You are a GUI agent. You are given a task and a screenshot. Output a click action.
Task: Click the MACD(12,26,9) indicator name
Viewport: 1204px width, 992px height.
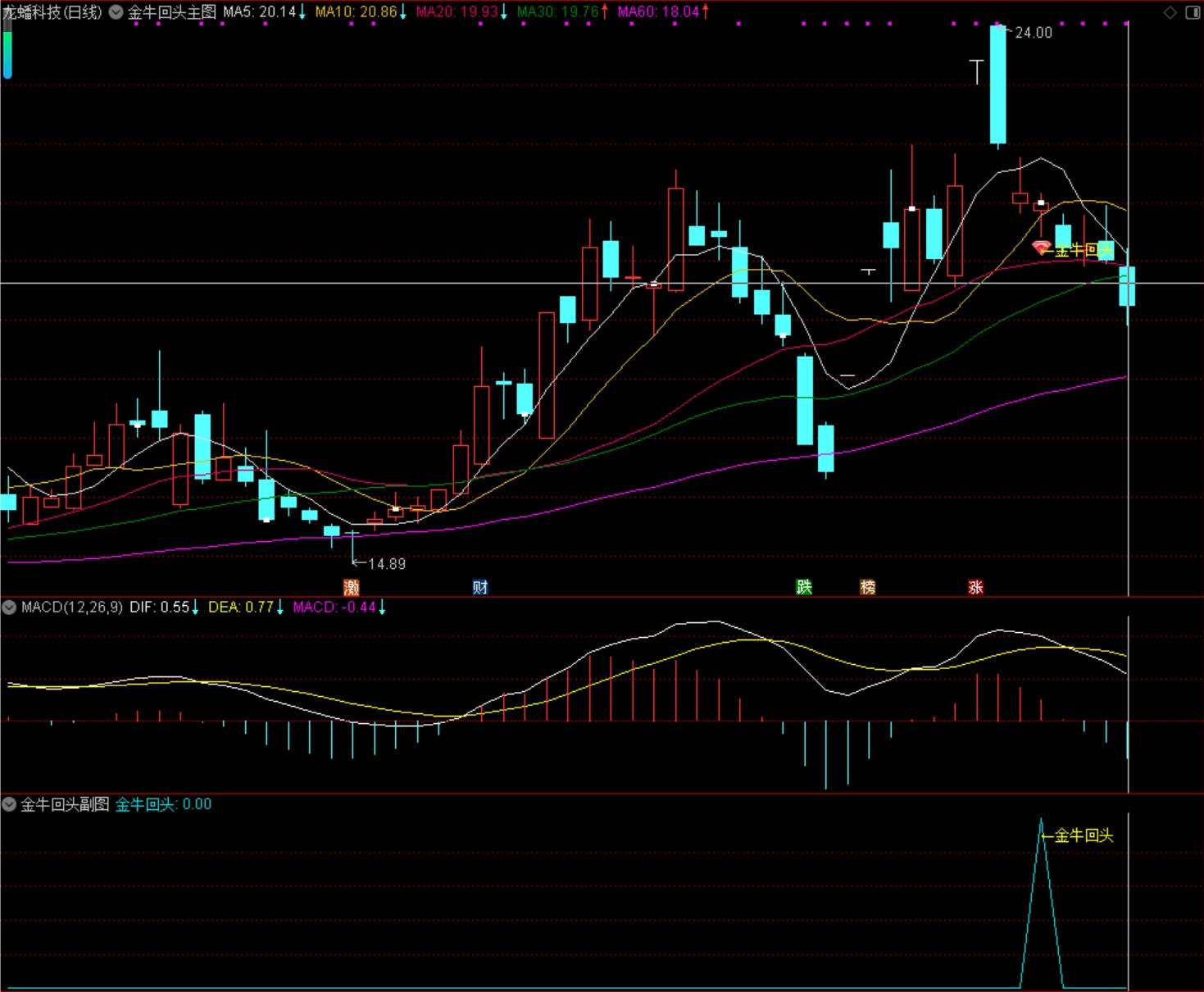72,607
